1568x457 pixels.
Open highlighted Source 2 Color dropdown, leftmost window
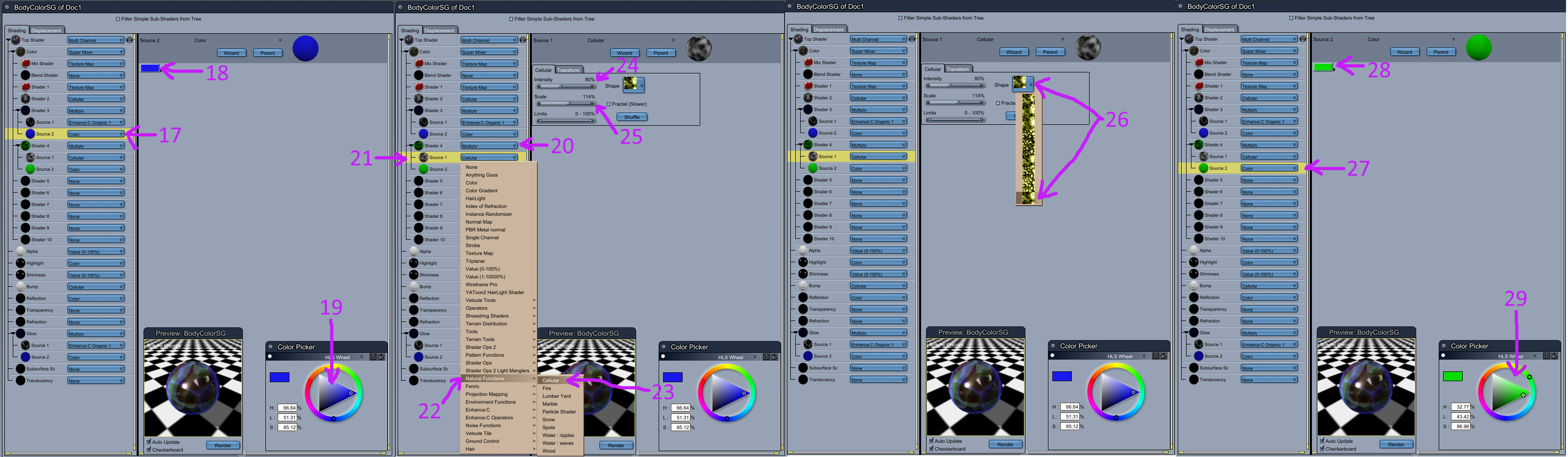tap(95, 134)
